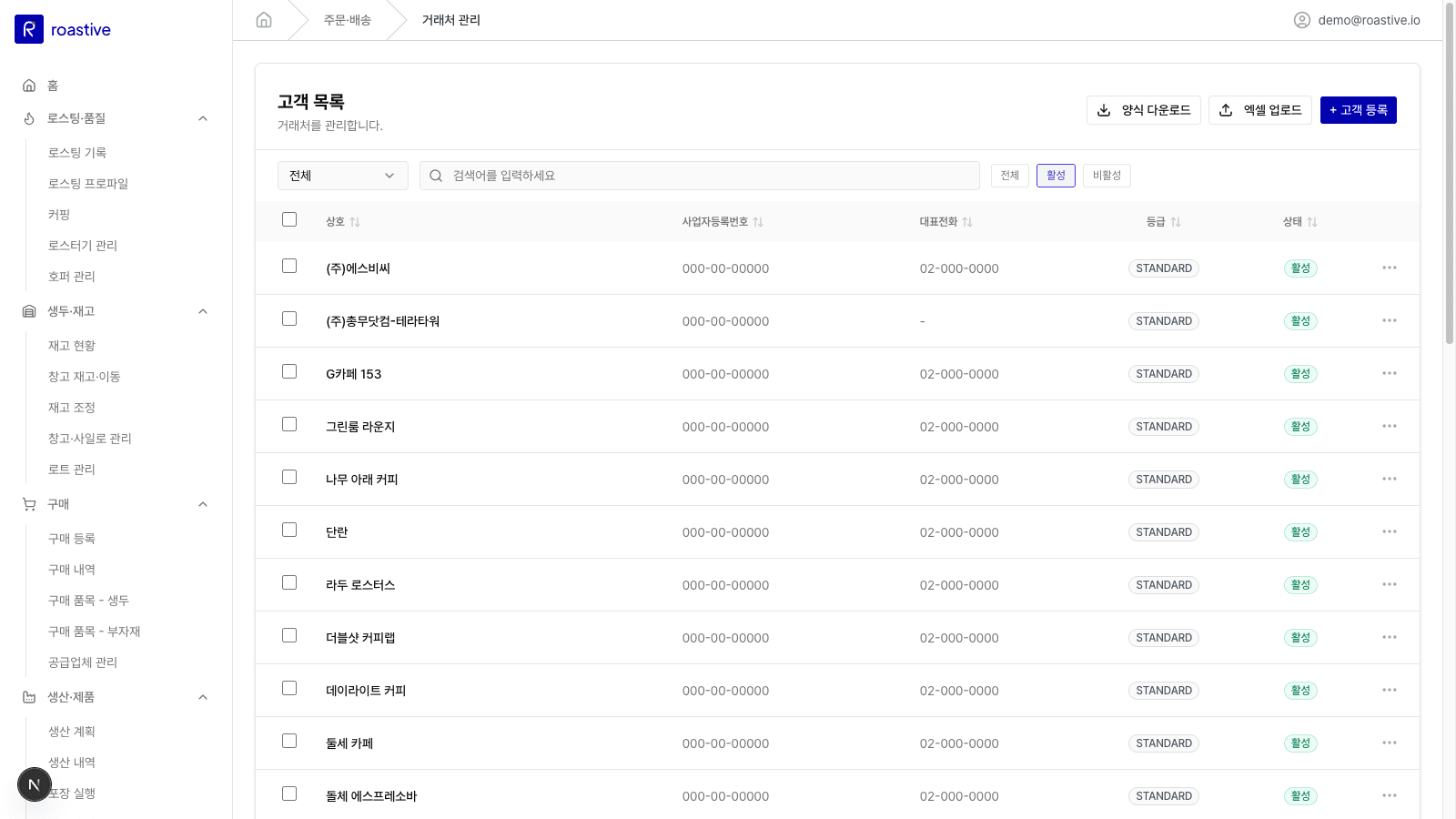Click the user account avatar icon
Screen dimensions: 1456x819
click(x=1302, y=20)
